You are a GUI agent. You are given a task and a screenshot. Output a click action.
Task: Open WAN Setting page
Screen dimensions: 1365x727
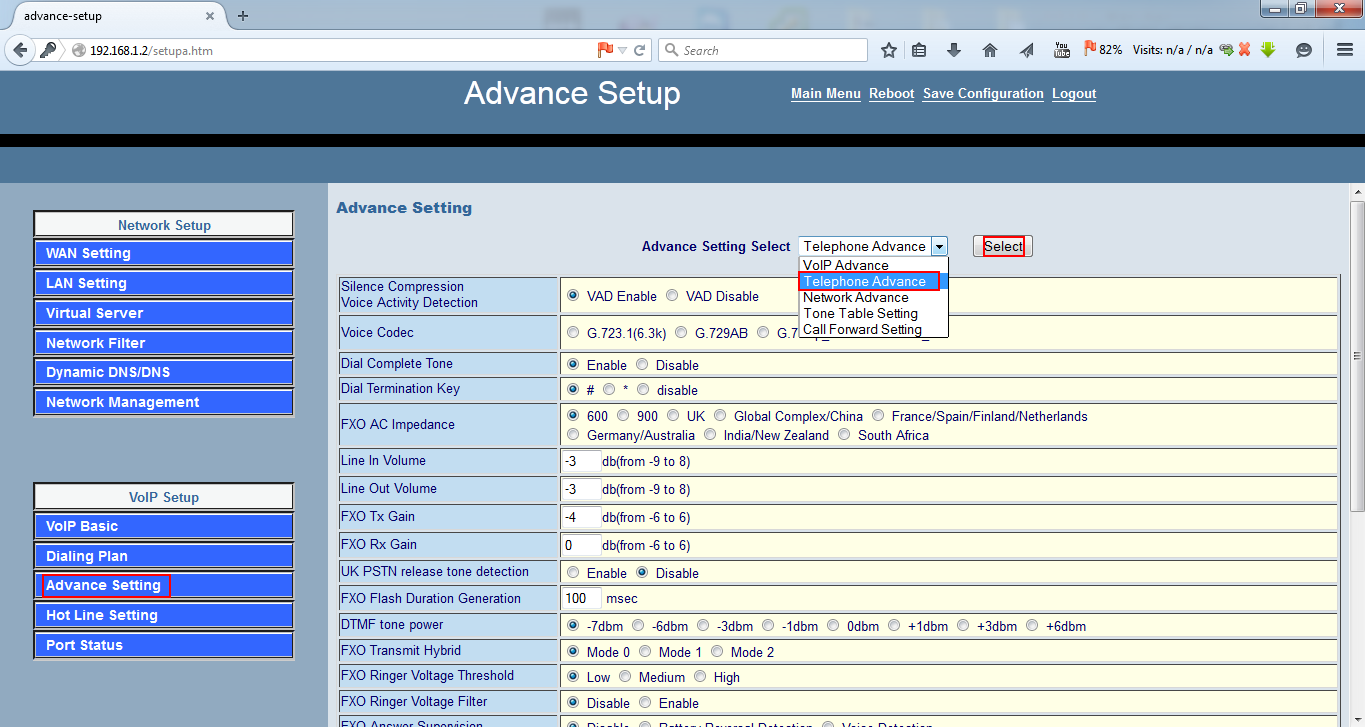[164, 253]
